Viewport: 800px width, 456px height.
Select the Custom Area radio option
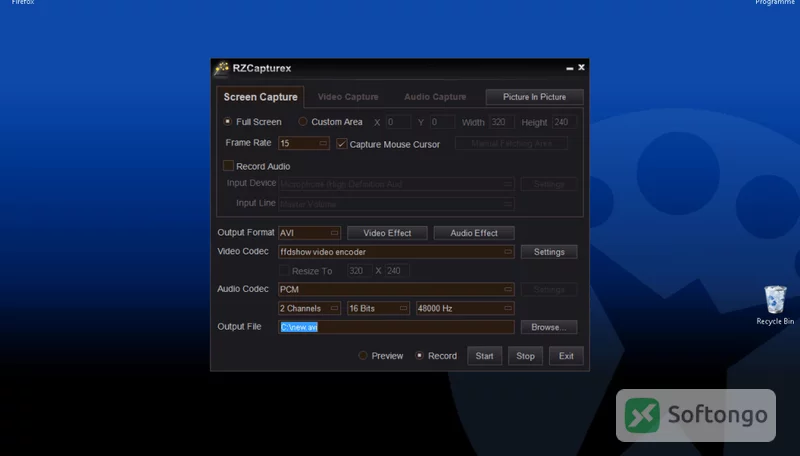(x=303, y=121)
